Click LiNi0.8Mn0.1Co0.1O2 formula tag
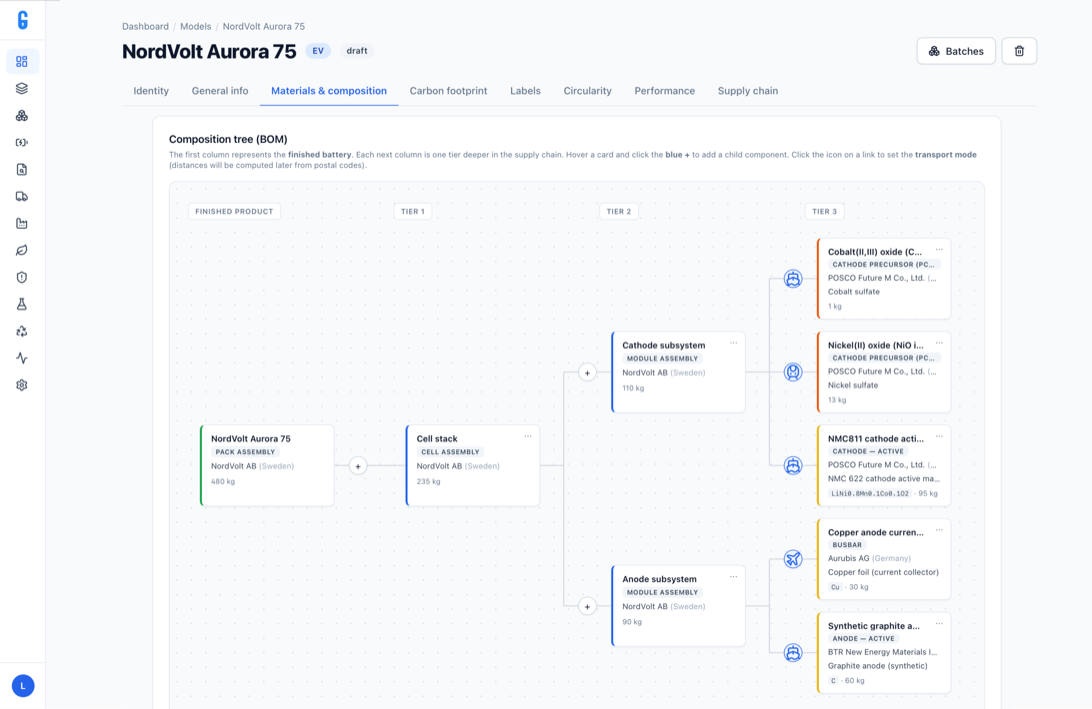 click(x=870, y=493)
